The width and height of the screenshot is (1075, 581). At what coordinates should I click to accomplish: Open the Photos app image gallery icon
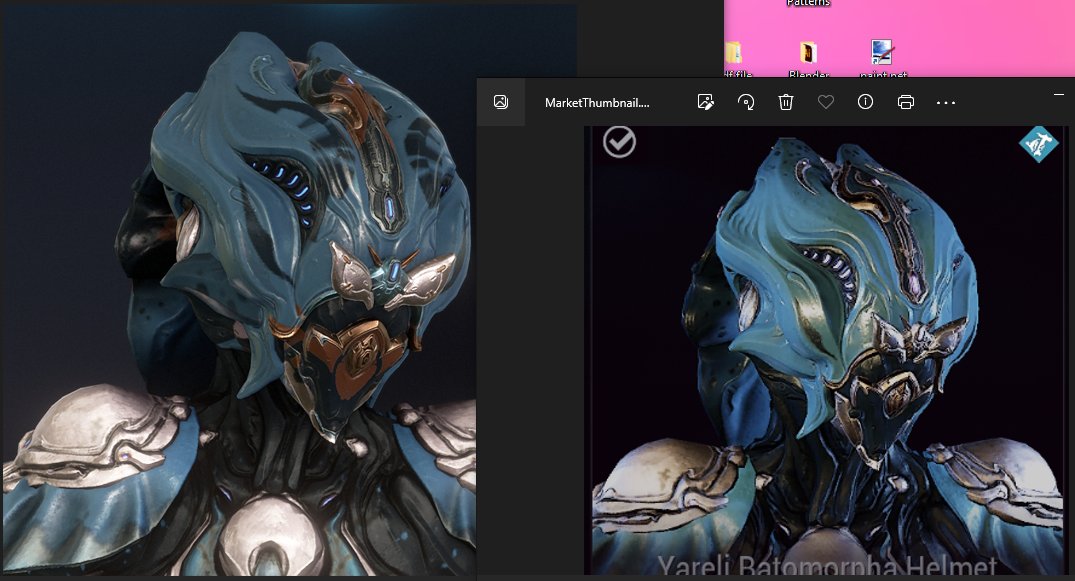pos(501,102)
